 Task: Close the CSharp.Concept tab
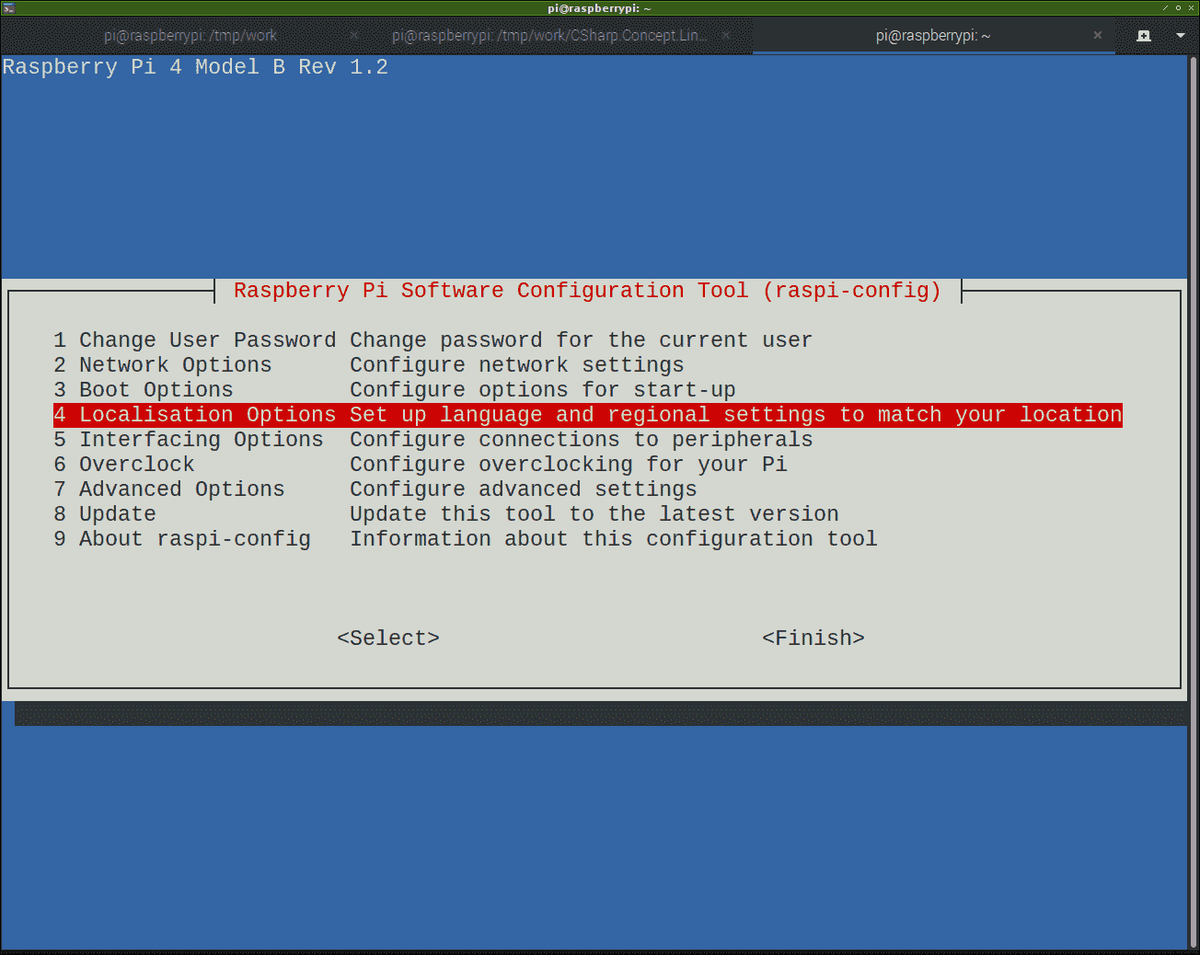(x=726, y=35)
